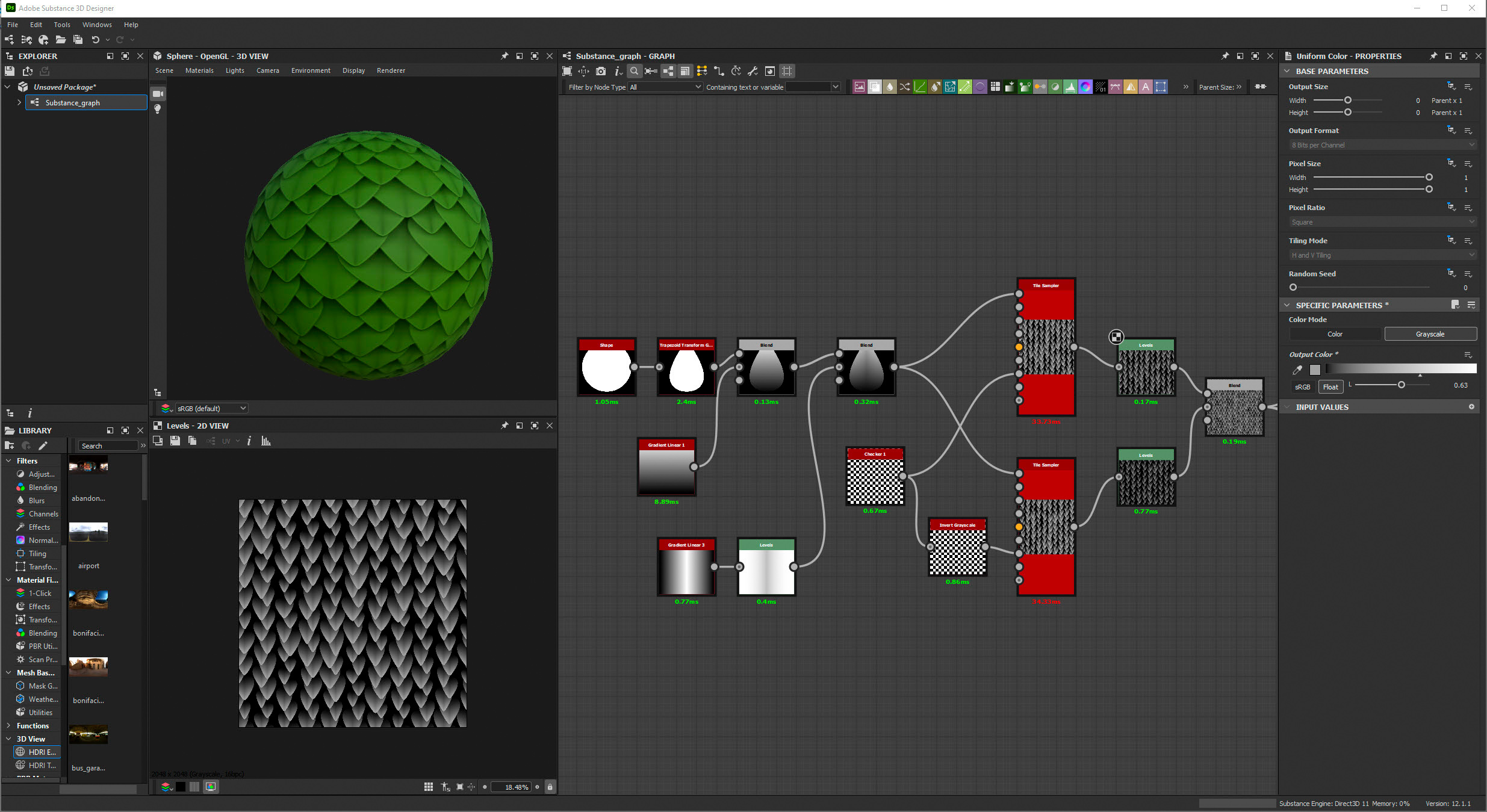Open the histogram view in 2D View panel
The image size is (1487, 812).
tap(265, 441)
